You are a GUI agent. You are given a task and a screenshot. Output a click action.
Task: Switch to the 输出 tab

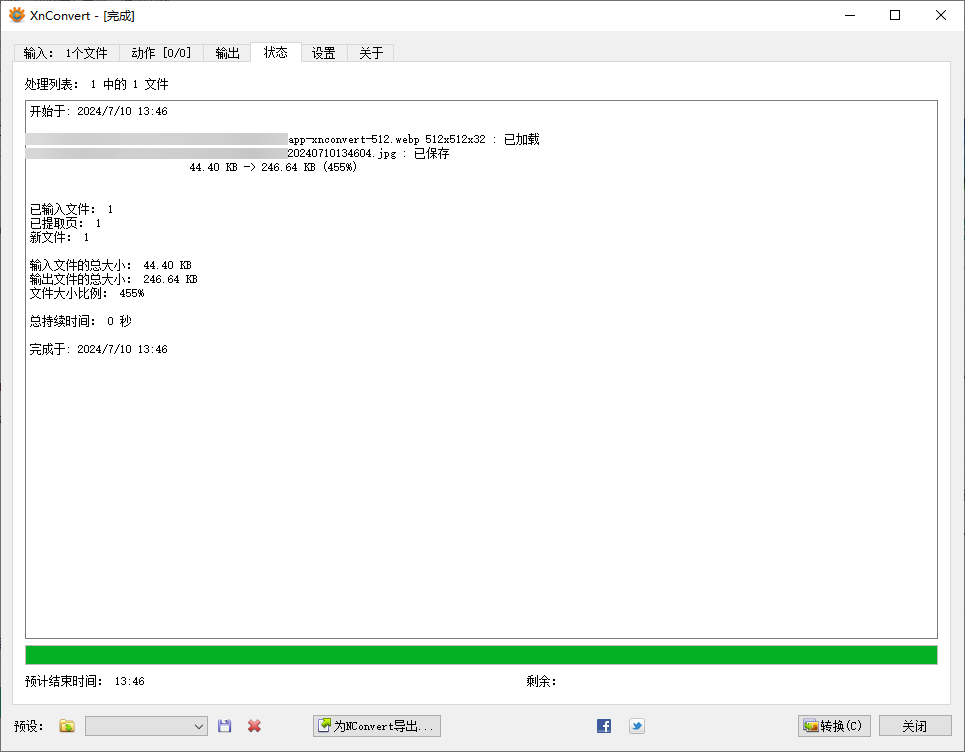pyautogui.click(x=226, y=53)
